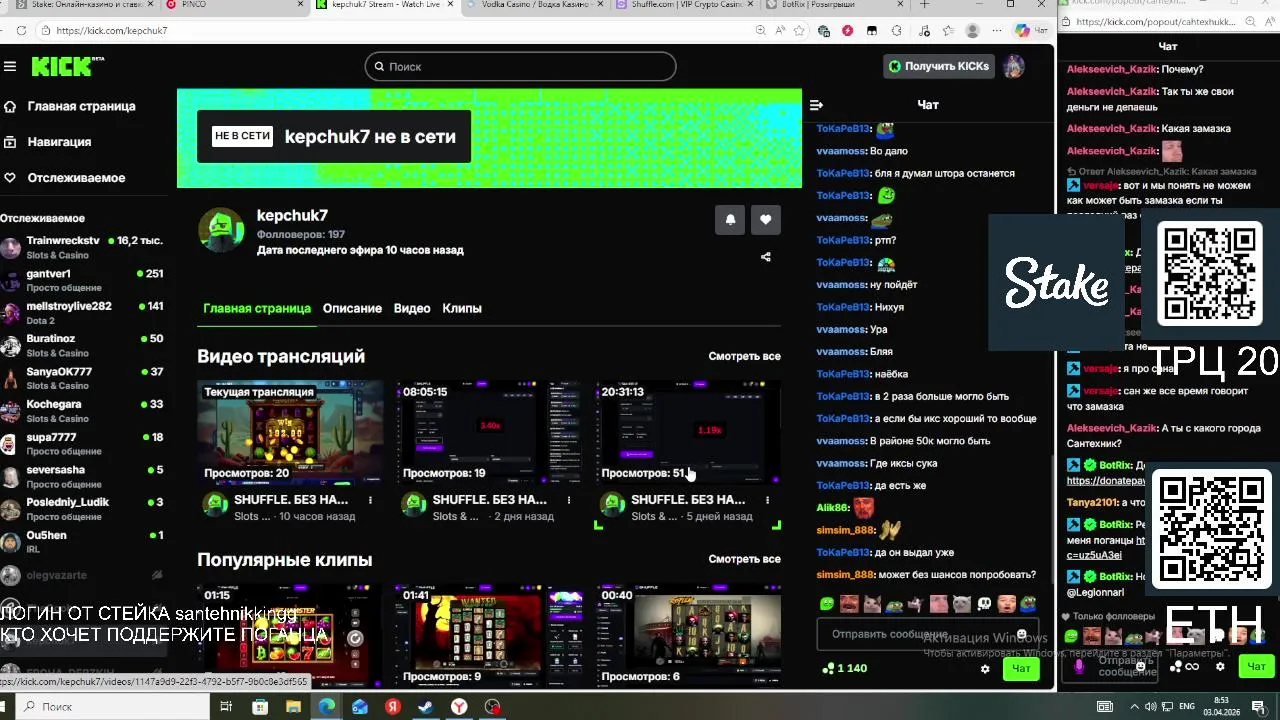
Task: Open Microsoft Edge in the taskbar
Action: coord(327,707)
